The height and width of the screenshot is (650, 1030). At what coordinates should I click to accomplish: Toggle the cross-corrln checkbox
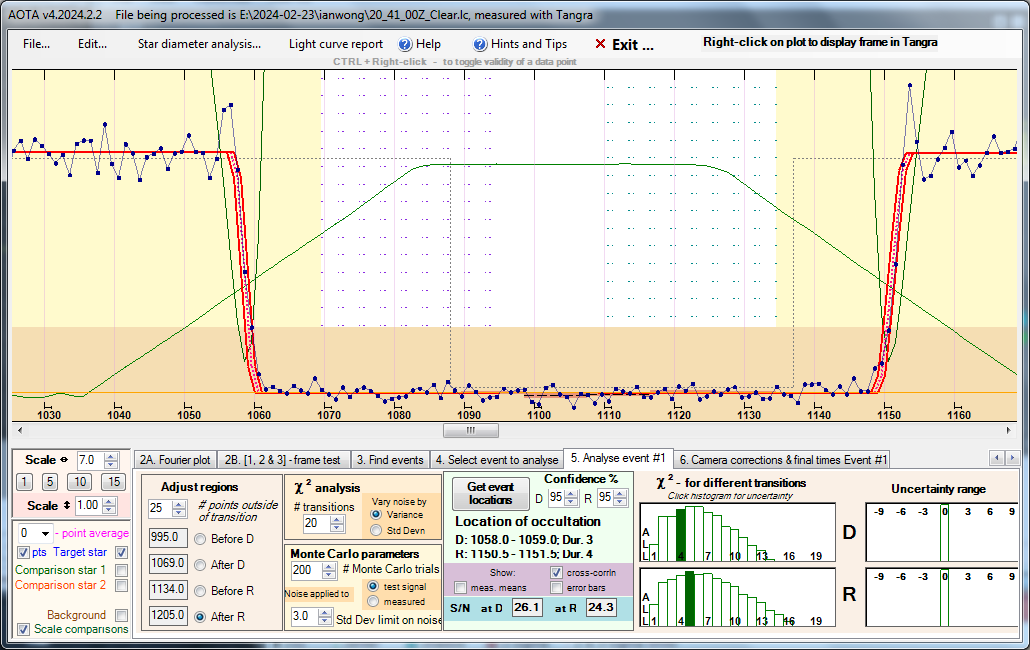tap(557, 572)
